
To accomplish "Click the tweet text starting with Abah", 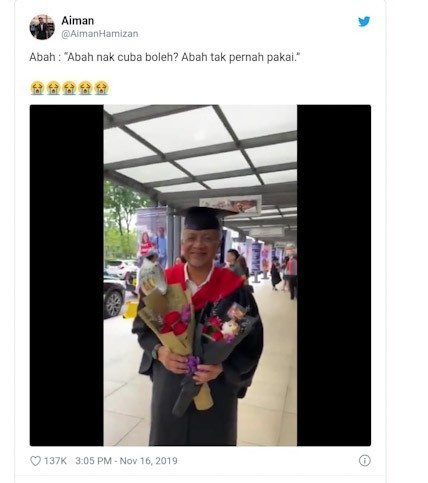I will [x=165, y=57].
